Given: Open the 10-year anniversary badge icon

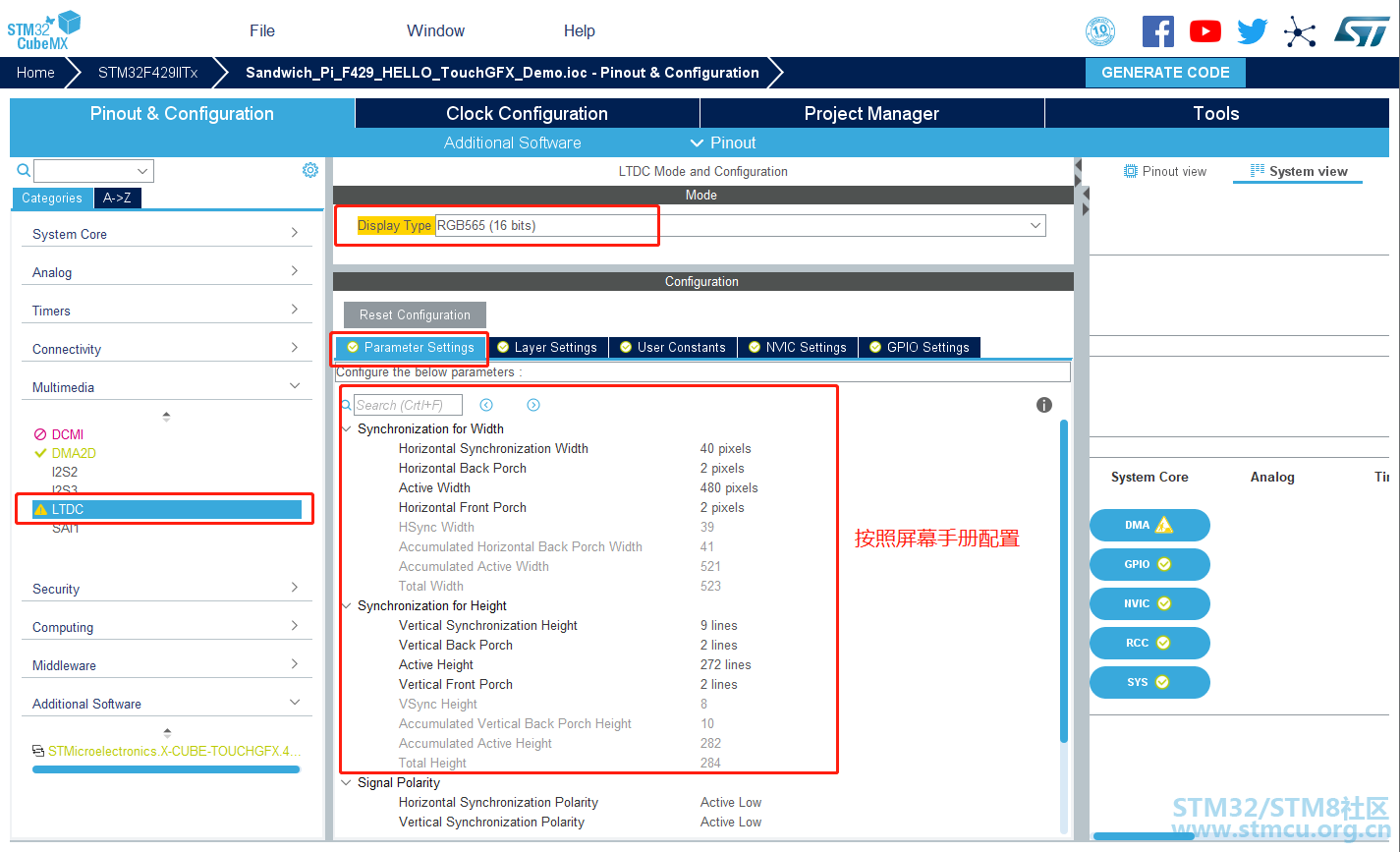Looking at the screenshot, I should tap(1100, 31).
